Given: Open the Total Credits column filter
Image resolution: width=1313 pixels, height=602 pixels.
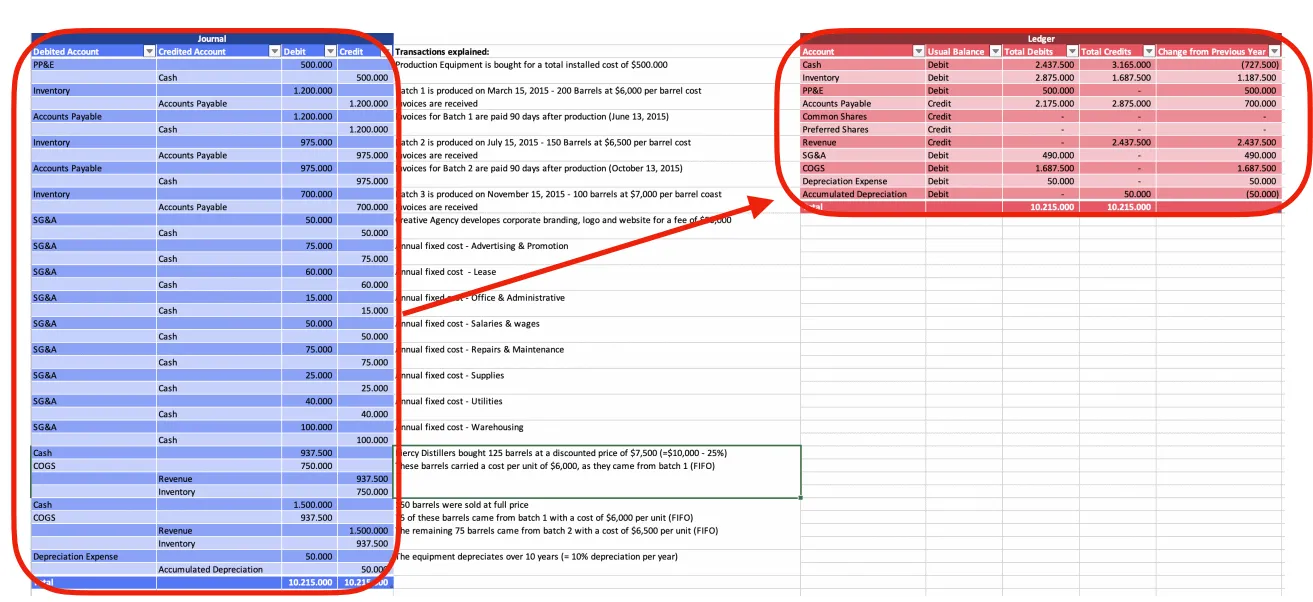Looking at the screenshot, I should [1147, 51].
